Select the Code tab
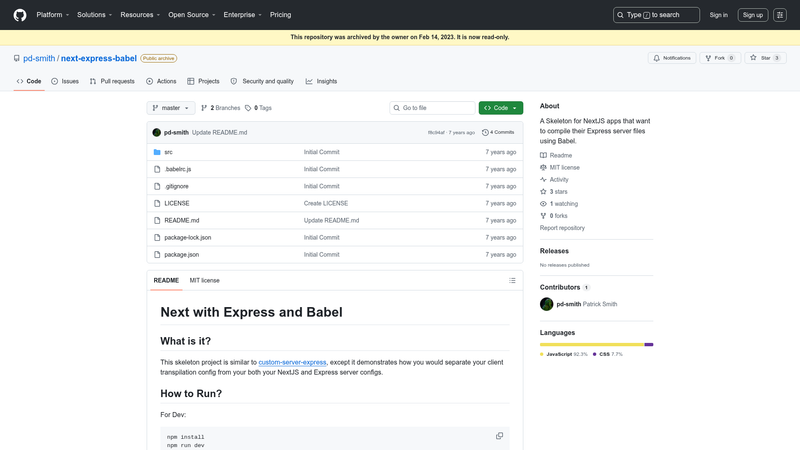 tap(29, 81)
